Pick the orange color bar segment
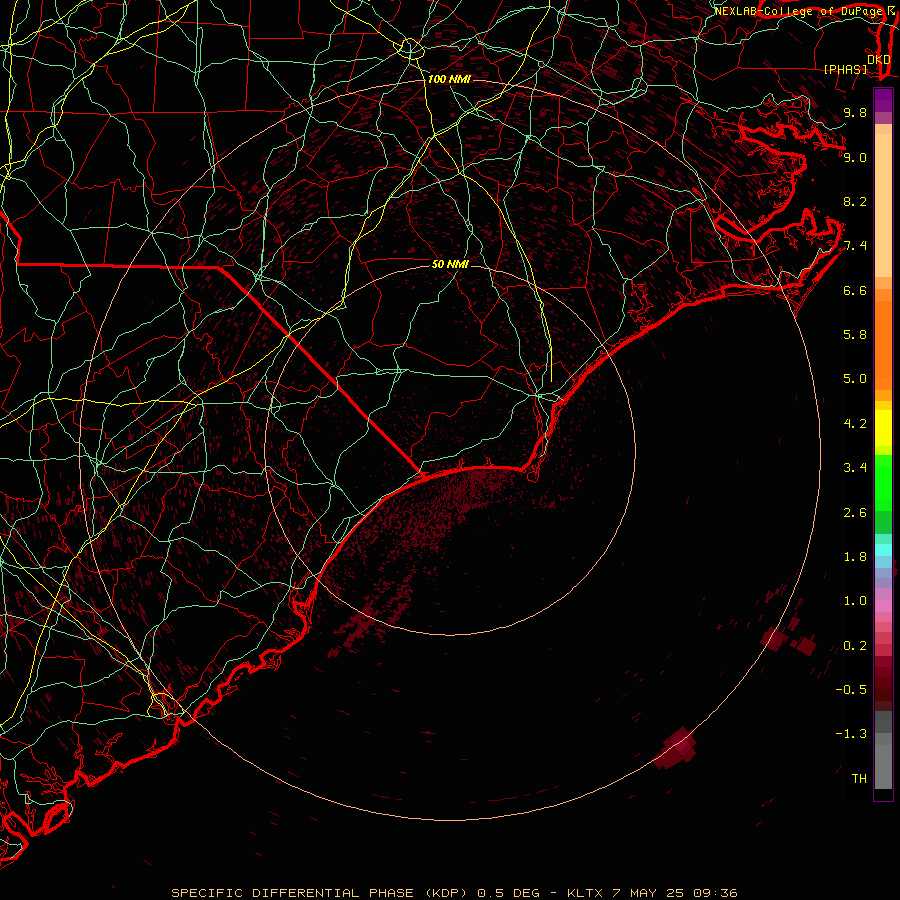 point(883,346)
